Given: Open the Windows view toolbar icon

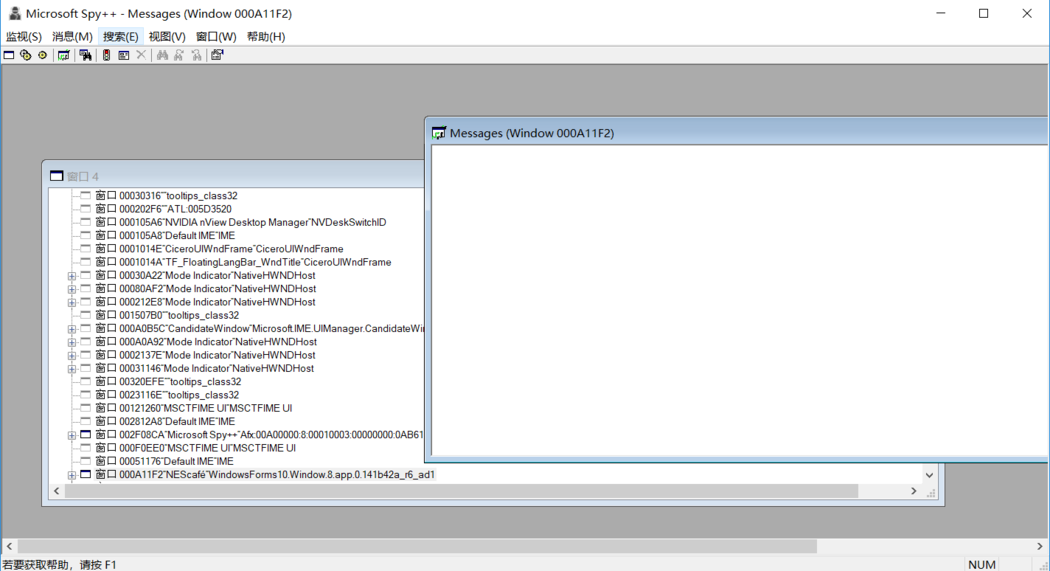Looking at the screenshot, I should (x=9, y=55).
